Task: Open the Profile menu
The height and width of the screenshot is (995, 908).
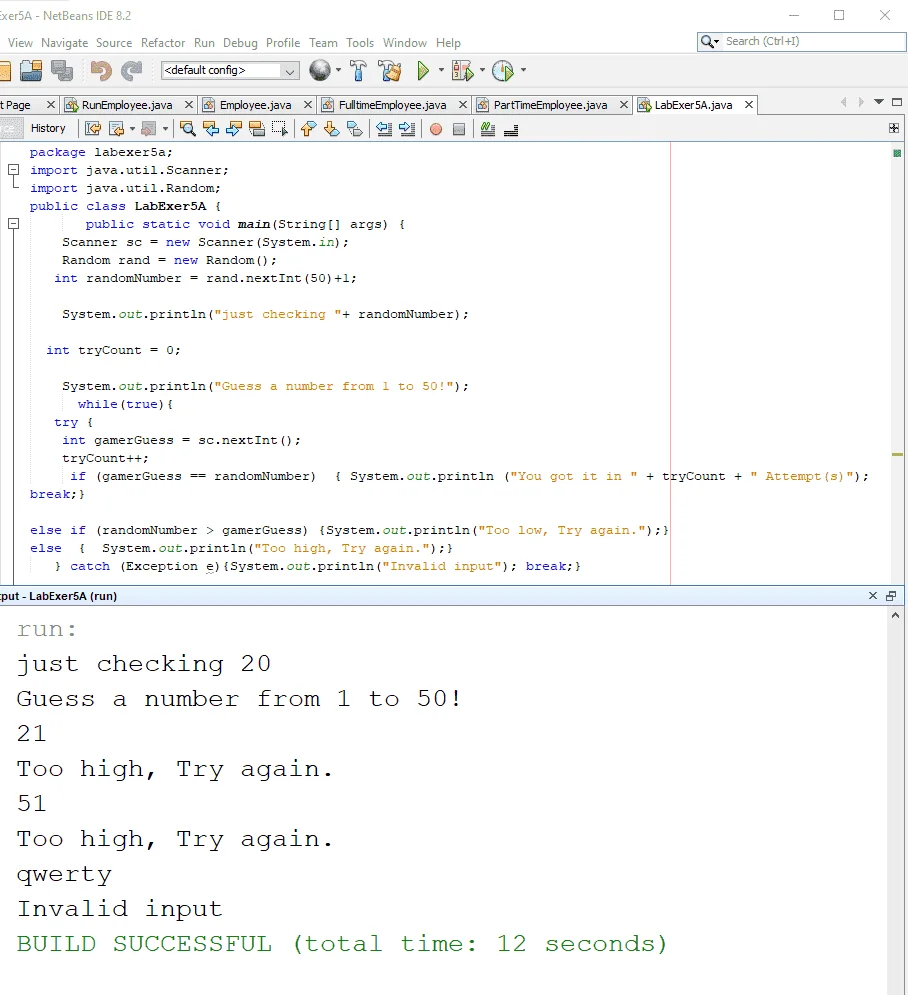Action: pyautogui.click(x=283, y=43)
